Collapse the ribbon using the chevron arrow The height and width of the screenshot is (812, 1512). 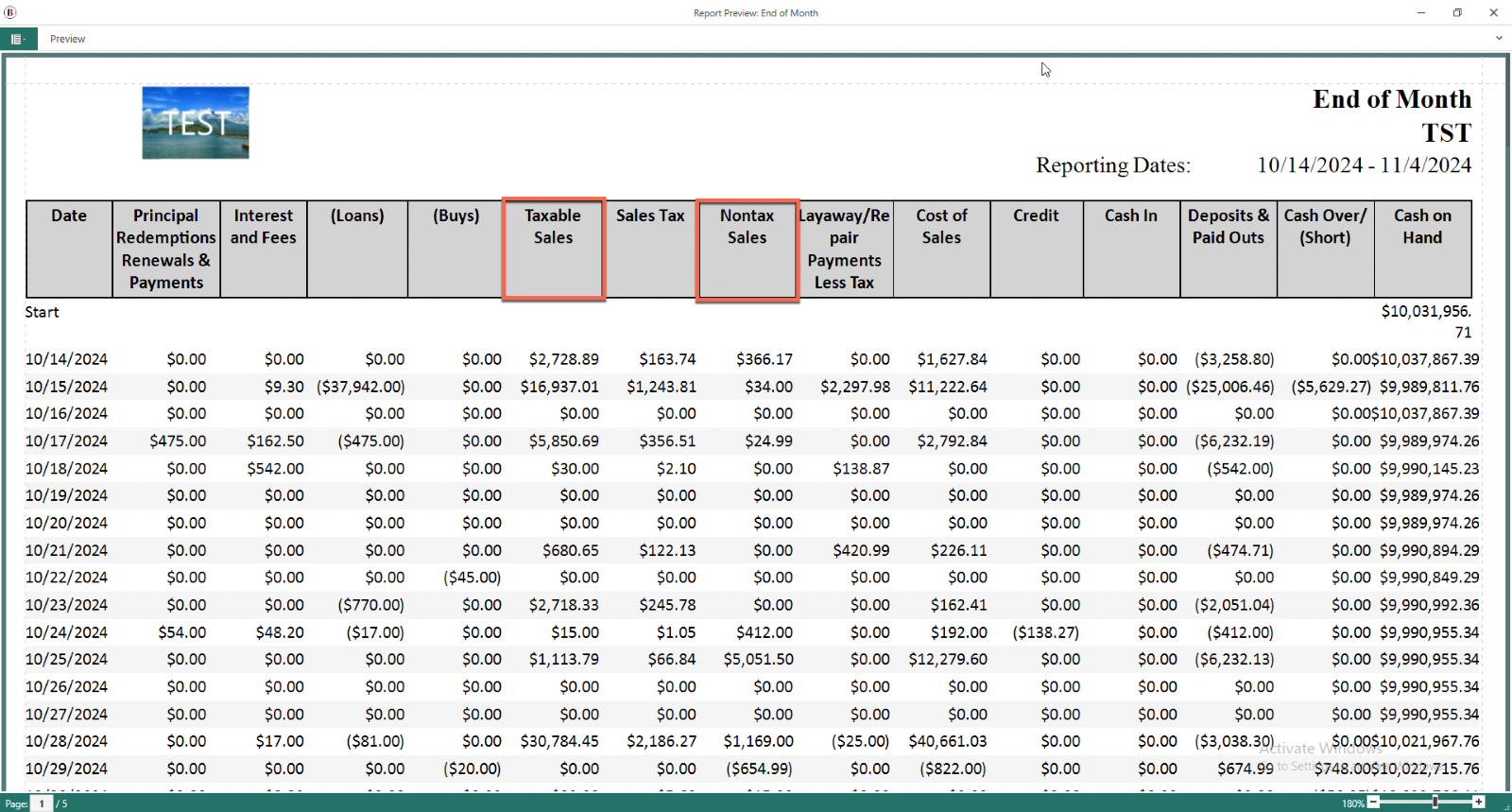click(1499, 39)
